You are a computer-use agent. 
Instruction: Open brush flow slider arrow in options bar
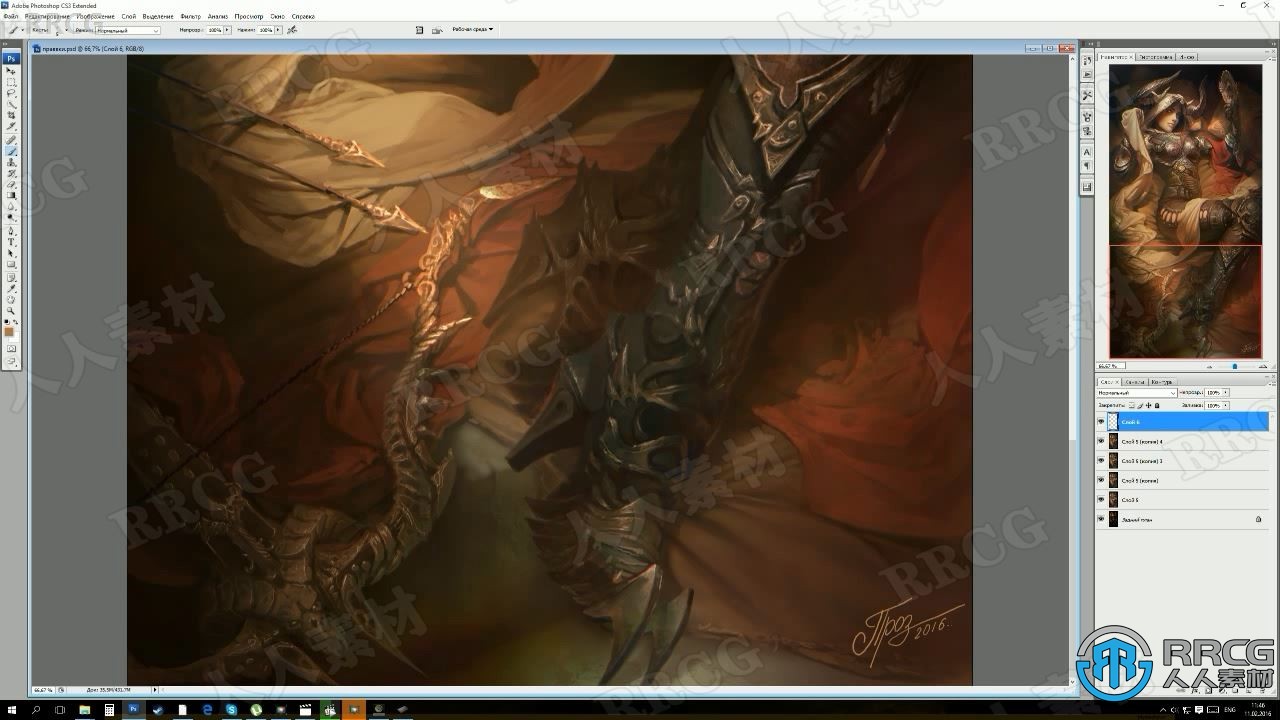tap(278, 30)
